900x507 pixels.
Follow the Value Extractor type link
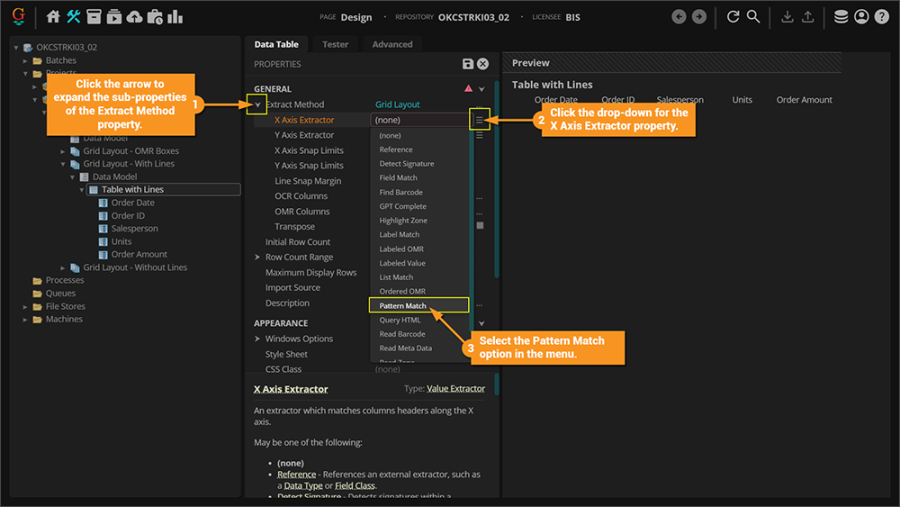click(456, 388)
